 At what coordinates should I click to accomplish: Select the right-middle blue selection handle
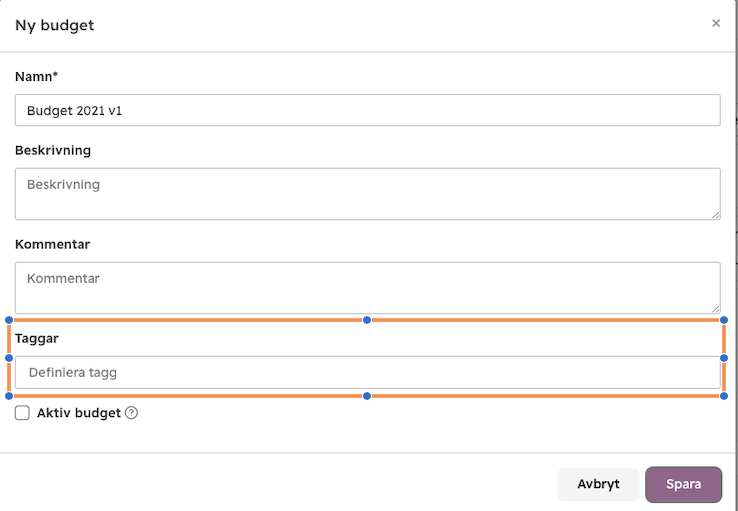[x=724, y=358]
